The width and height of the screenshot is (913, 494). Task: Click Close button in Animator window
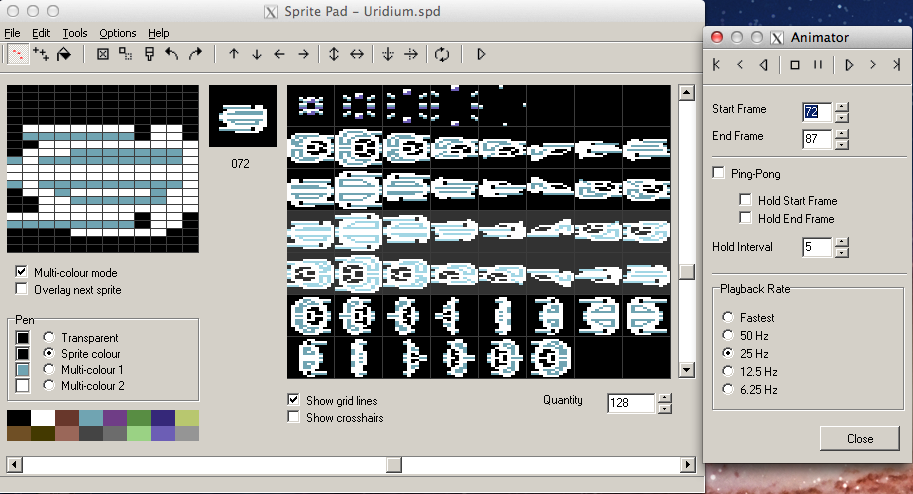click(859, 439)
